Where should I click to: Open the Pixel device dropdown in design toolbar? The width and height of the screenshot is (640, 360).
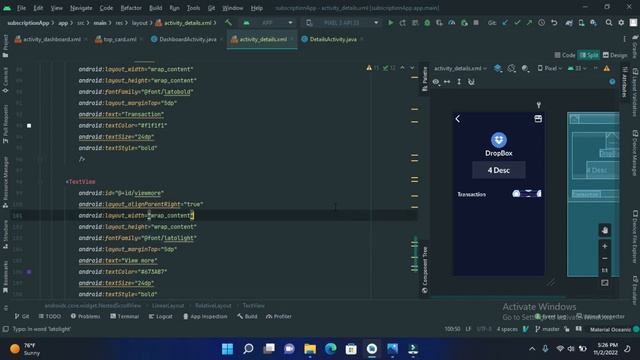(550, 69)
